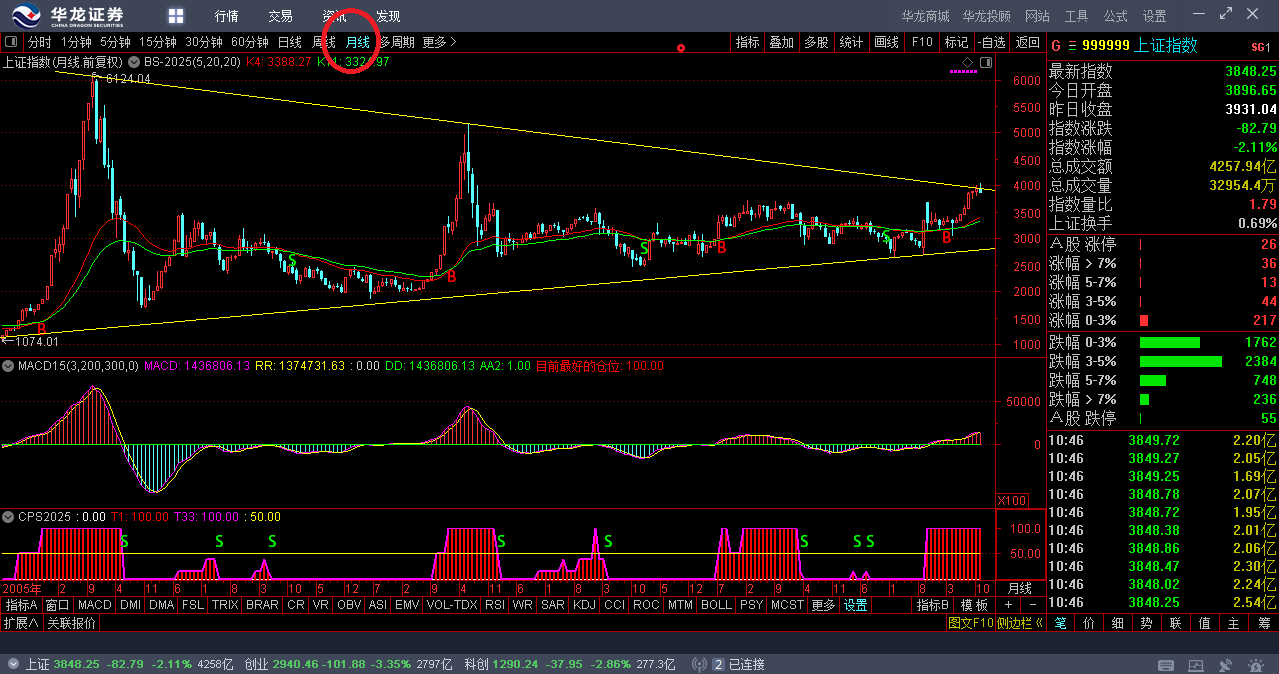Zoom out chart with the − button
1279x674 pixels.
tap(1032, 605)
